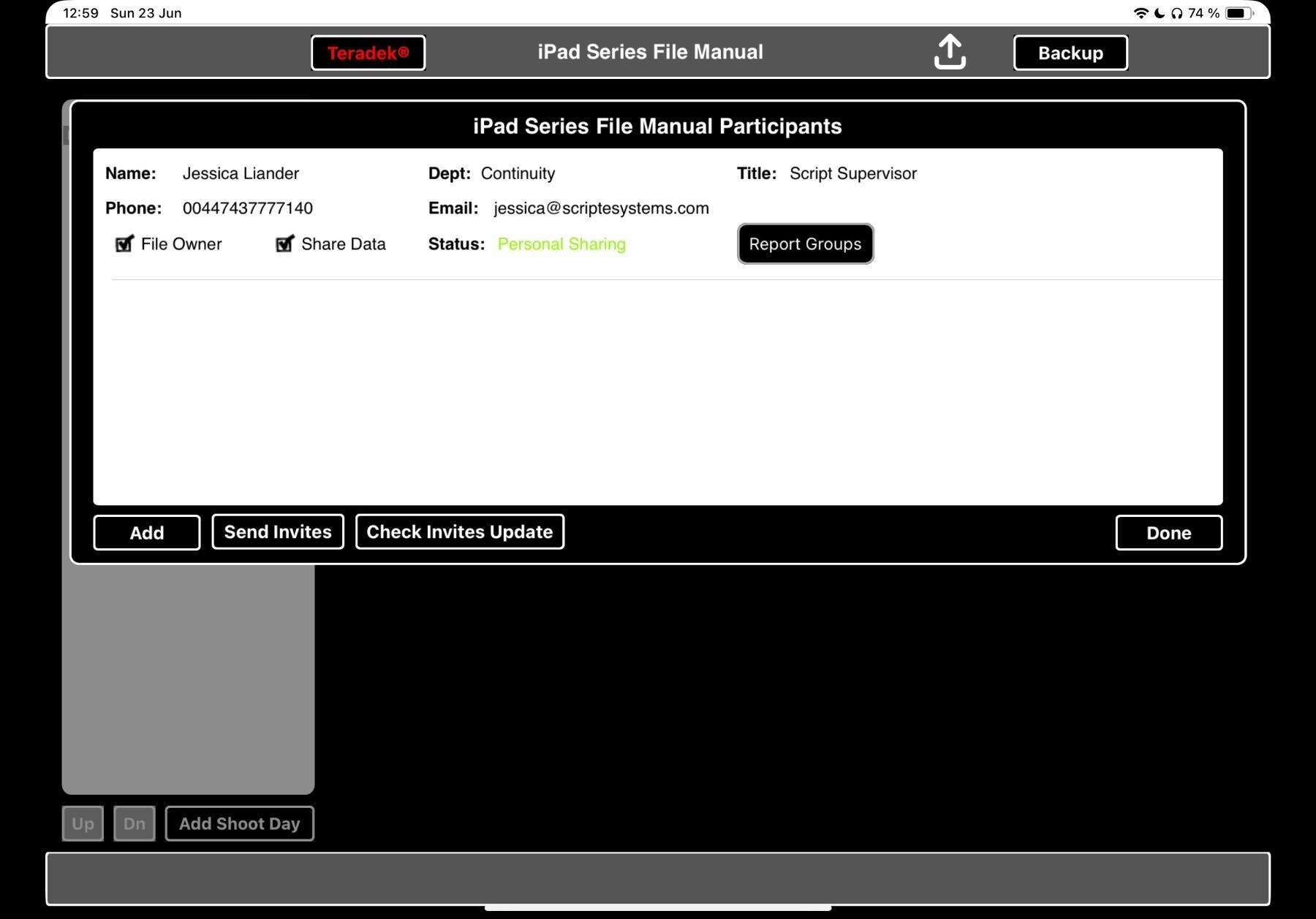The height and width of the screenshot is (919, 1316).
Task: Tap the battery status icon
Action: pos(1239,13)
